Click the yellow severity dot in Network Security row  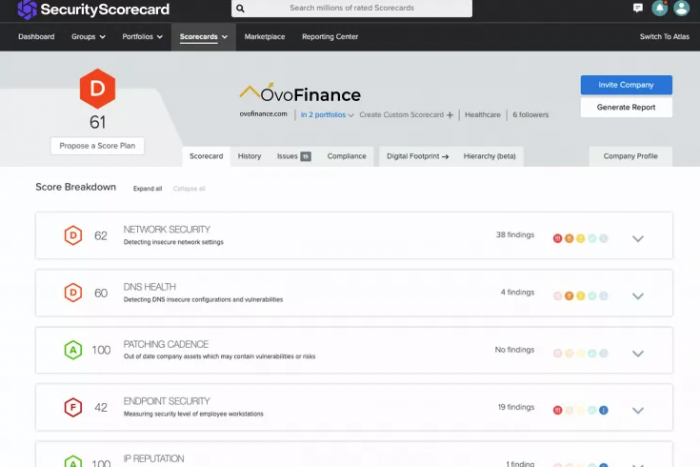click(580, 238)
